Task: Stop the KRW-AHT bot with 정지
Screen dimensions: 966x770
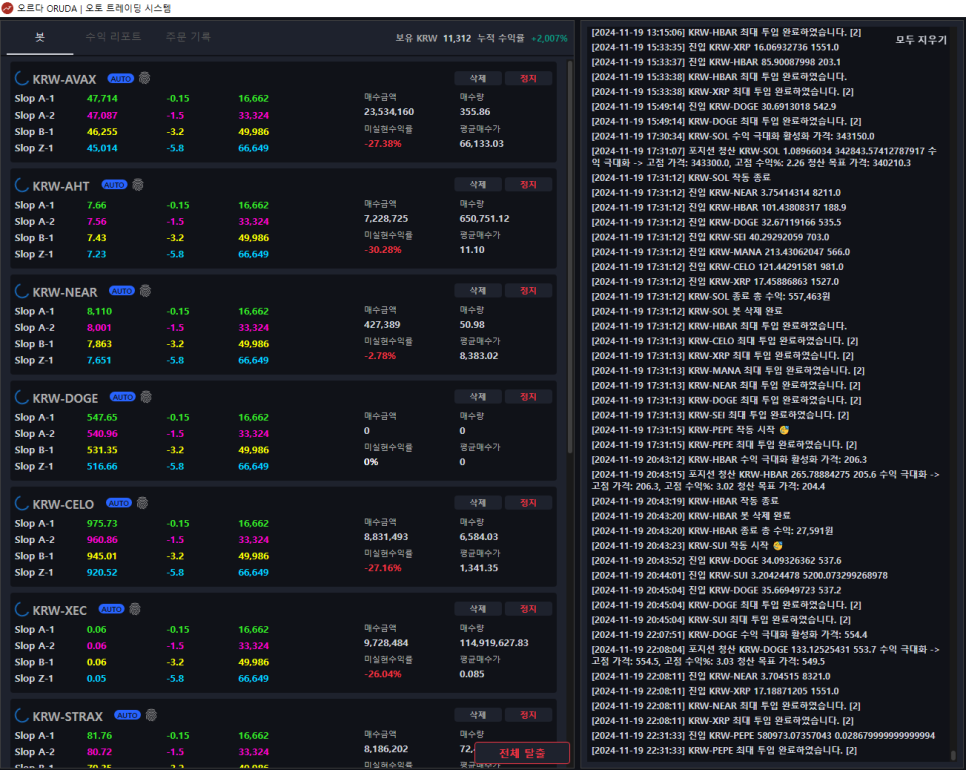Action: click(x=529, y=184)
